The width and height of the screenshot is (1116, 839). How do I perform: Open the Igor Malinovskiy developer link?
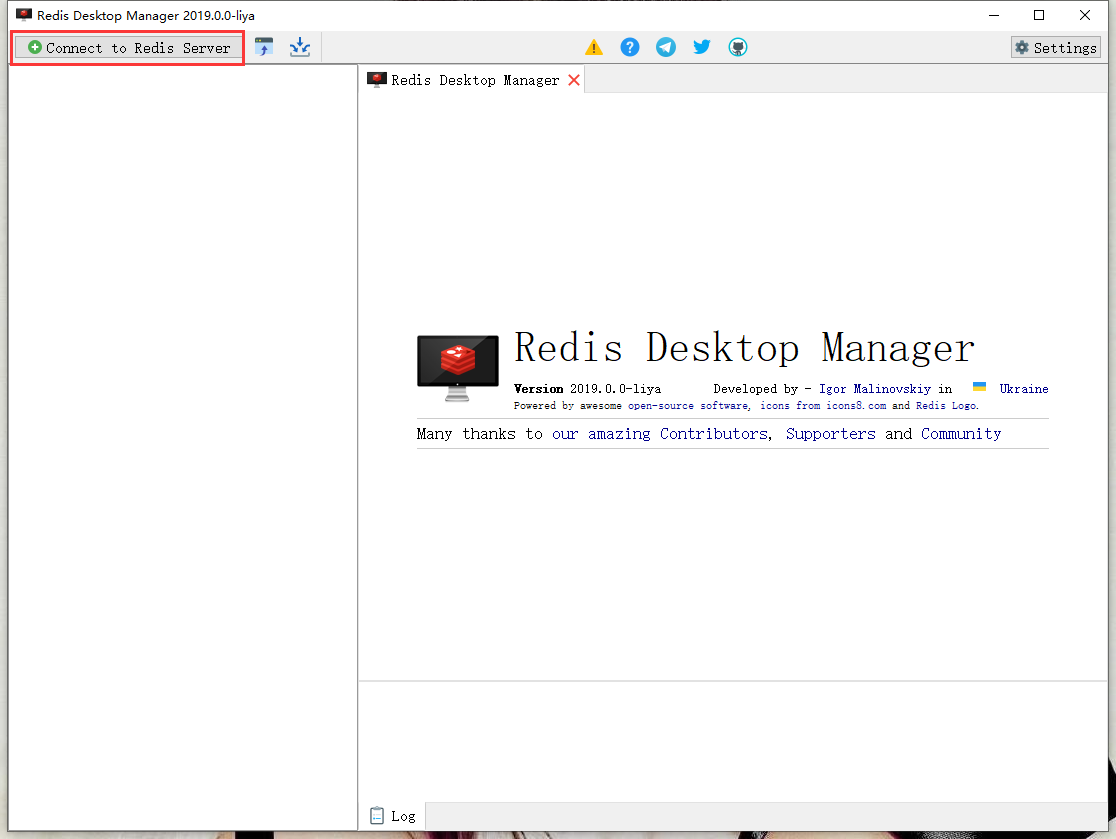(875, 389)
